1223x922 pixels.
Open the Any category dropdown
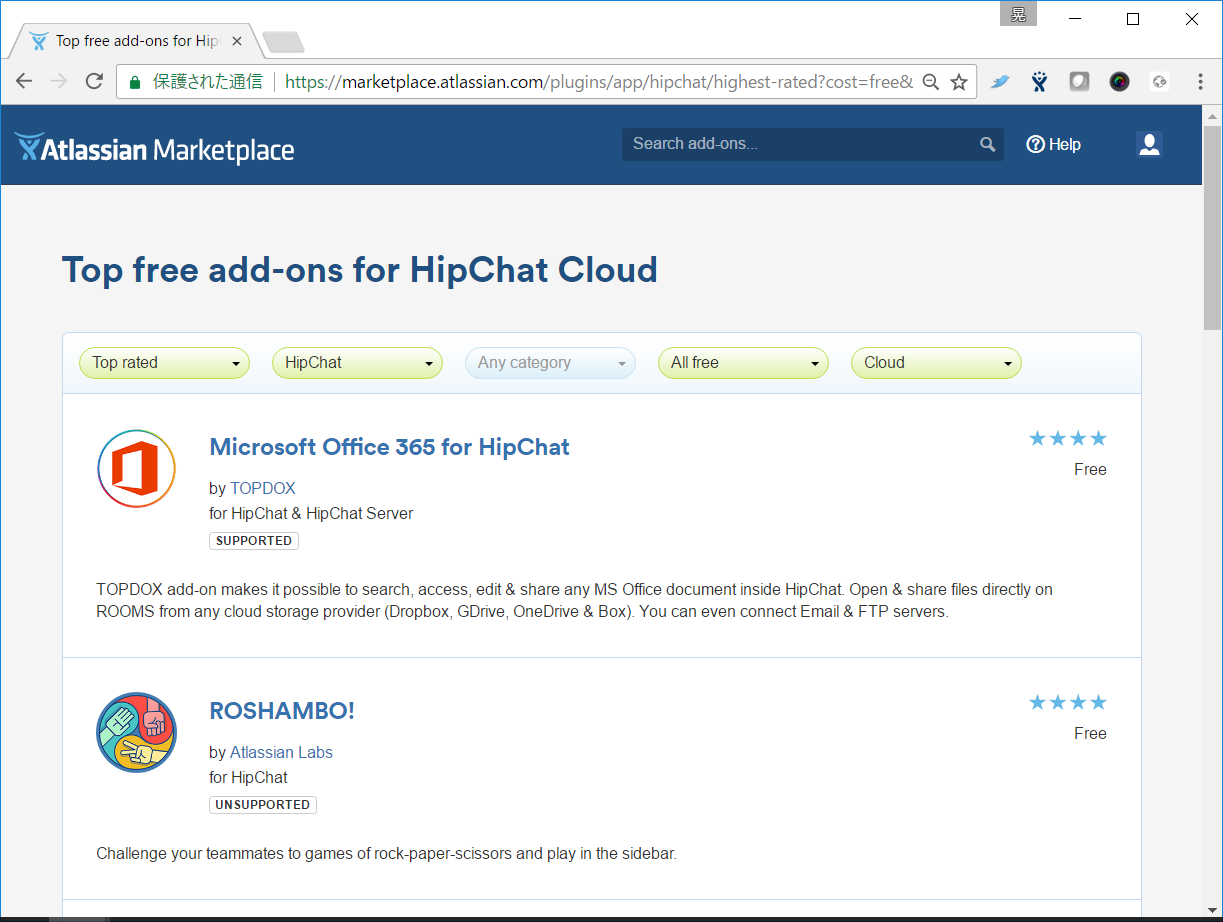(550, 363)
